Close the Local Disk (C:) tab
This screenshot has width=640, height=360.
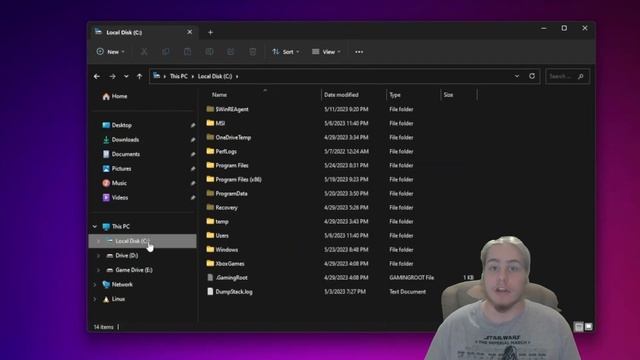(189, 32)
